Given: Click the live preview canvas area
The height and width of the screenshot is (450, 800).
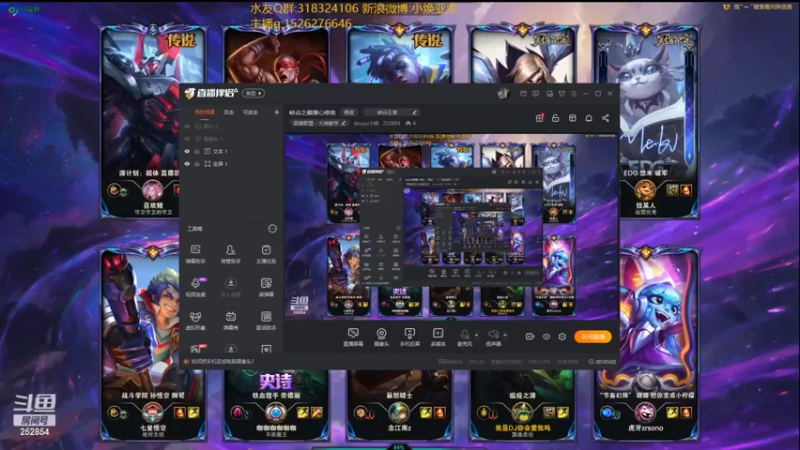Looking at the screenshot, I should pyautogui.click(x=451, y=227).
